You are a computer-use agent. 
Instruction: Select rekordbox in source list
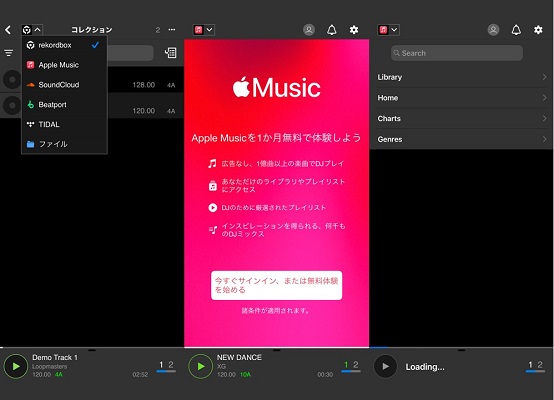(64, 45)
